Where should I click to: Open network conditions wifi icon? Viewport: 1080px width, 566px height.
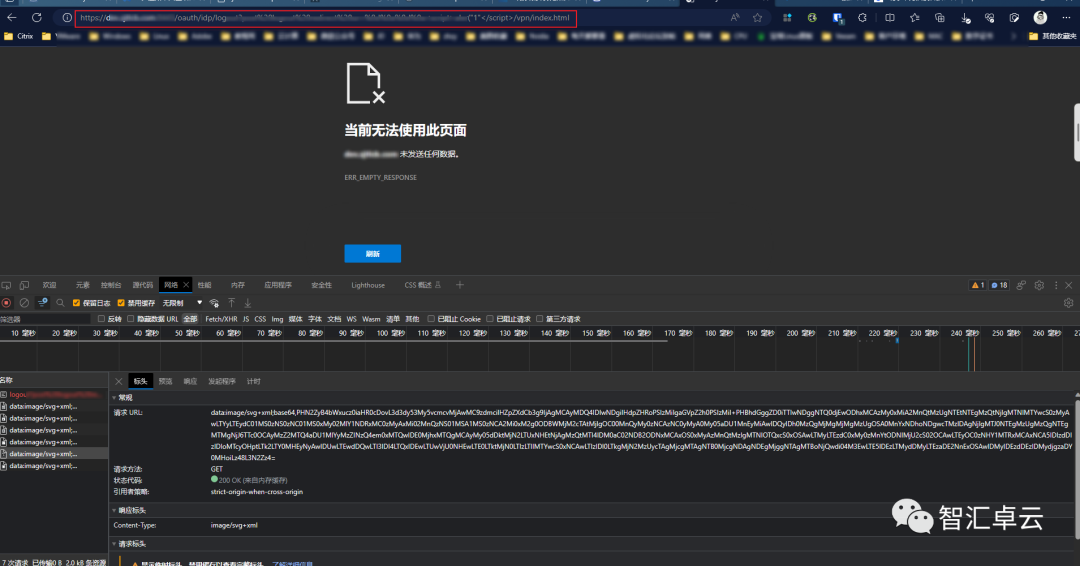click(214, 302)
